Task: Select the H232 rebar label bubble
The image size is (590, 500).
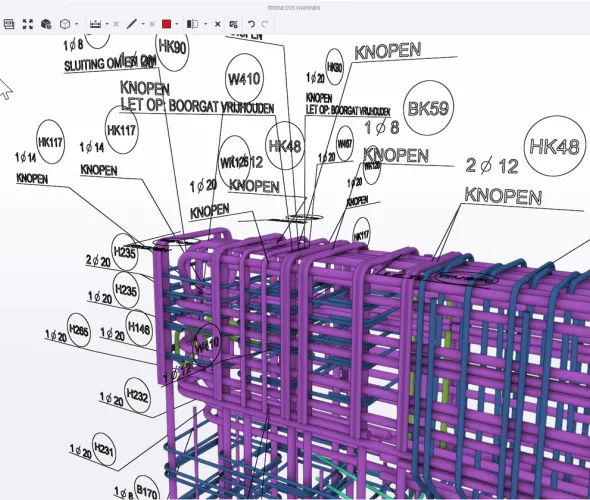Action: [137, 395]
